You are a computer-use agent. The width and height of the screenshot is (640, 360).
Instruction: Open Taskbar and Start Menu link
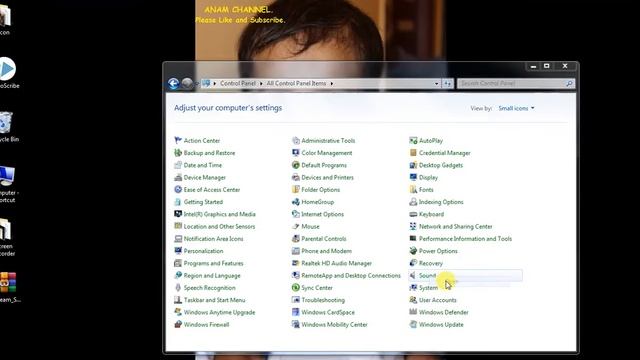pos(214,300)
